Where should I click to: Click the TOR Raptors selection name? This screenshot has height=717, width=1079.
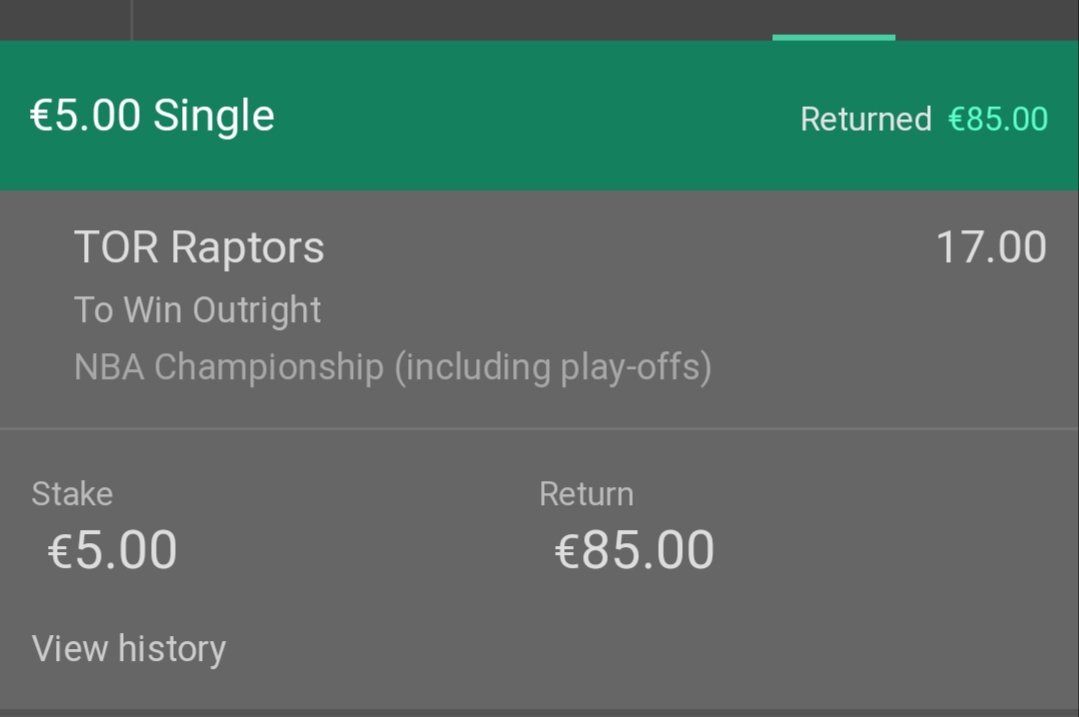(x=199, y=247)
